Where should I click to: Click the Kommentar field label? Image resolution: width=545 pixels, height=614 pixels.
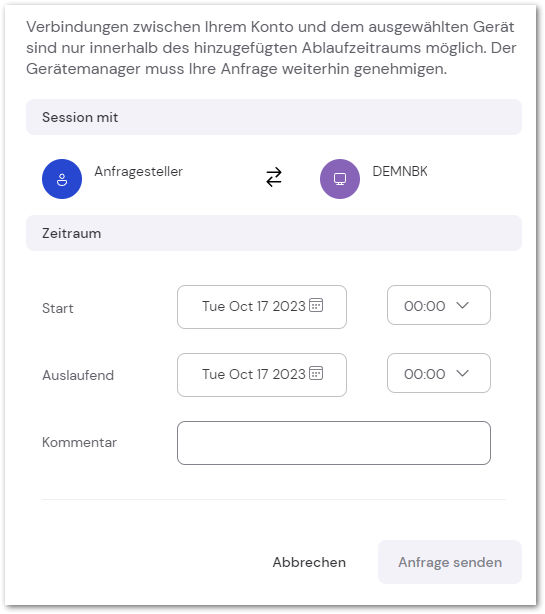(x=79, y=442)
